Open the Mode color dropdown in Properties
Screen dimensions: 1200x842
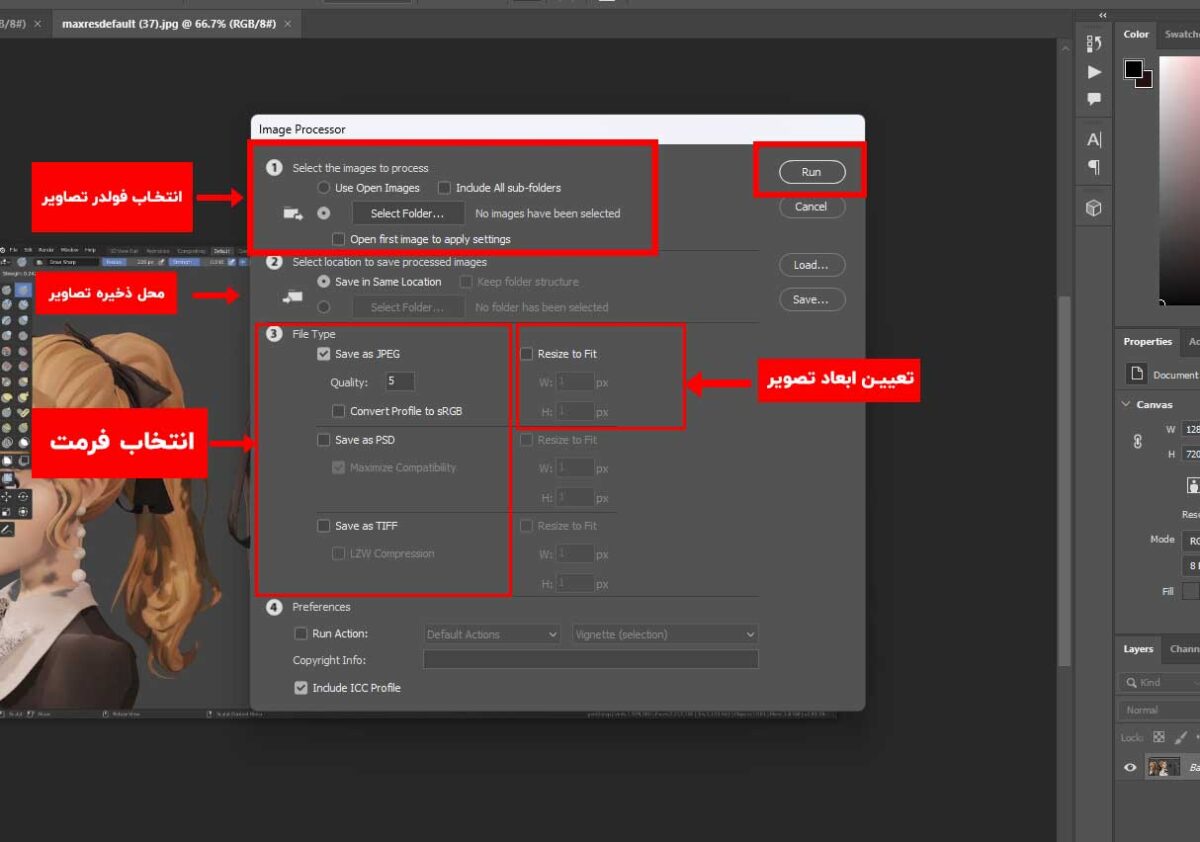1191,540
